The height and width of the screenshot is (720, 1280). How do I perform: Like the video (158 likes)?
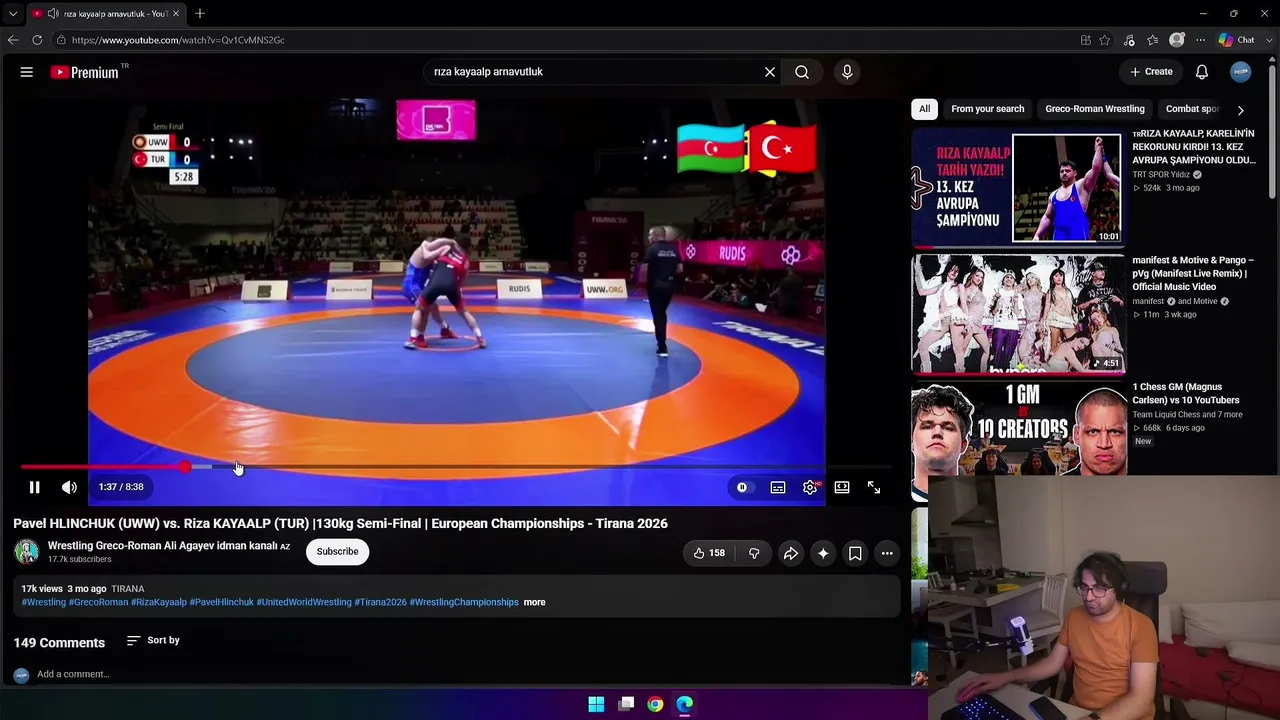click(708, 553)
